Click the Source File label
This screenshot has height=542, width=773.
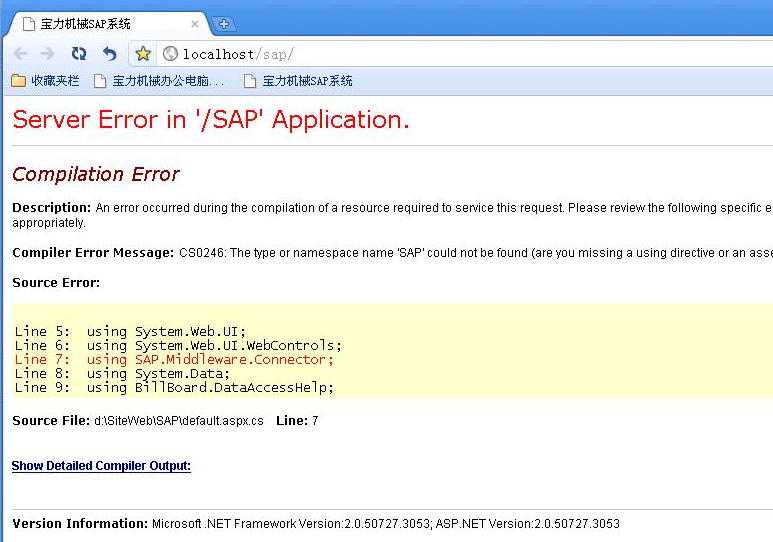click(51, 421)
